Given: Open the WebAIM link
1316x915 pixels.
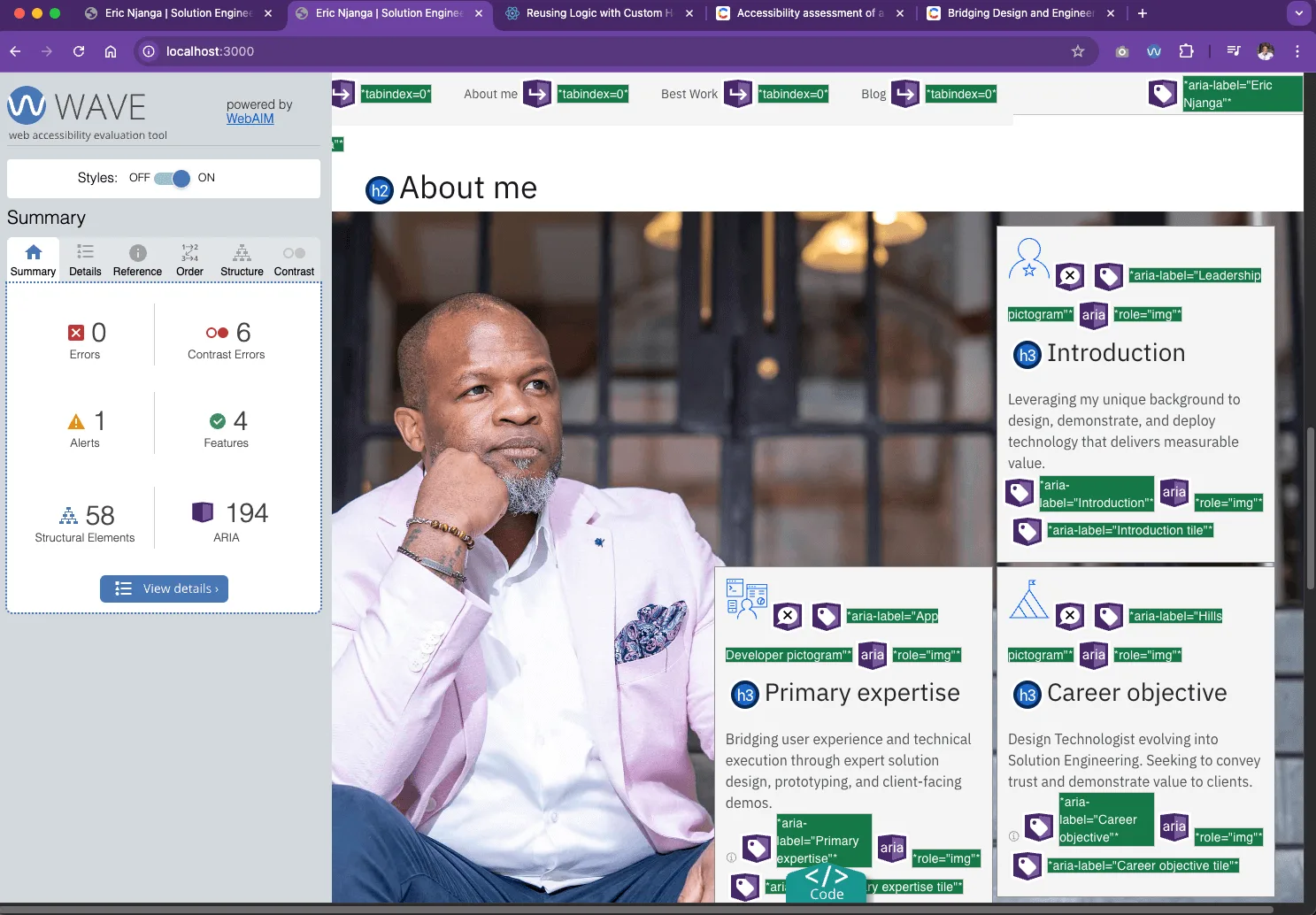Looking at the screenshot, I should (x=250, y=119).
